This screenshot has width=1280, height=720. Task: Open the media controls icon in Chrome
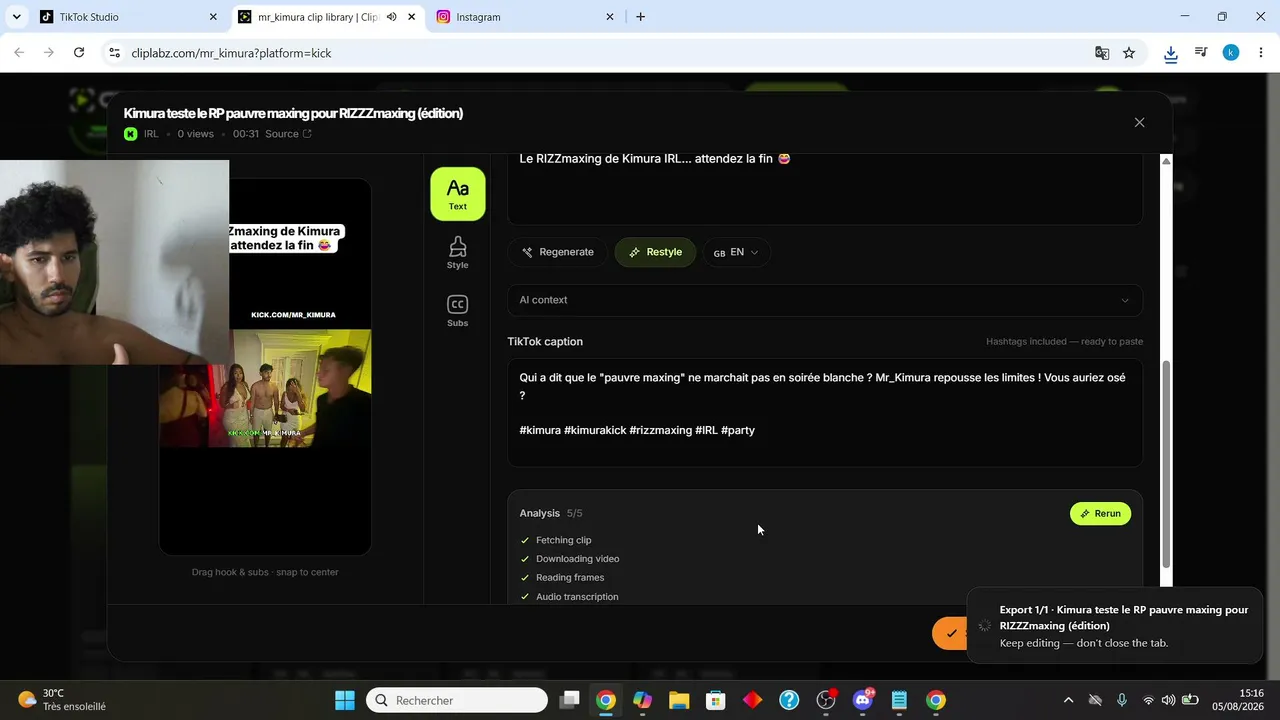[1201, 53]
